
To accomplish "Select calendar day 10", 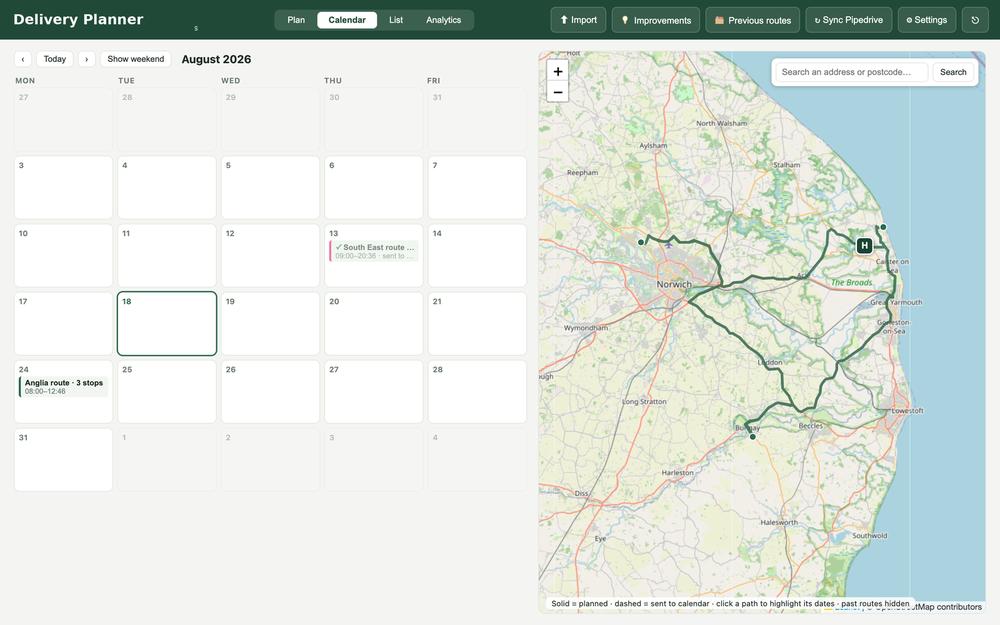I will tap(63, 256).
